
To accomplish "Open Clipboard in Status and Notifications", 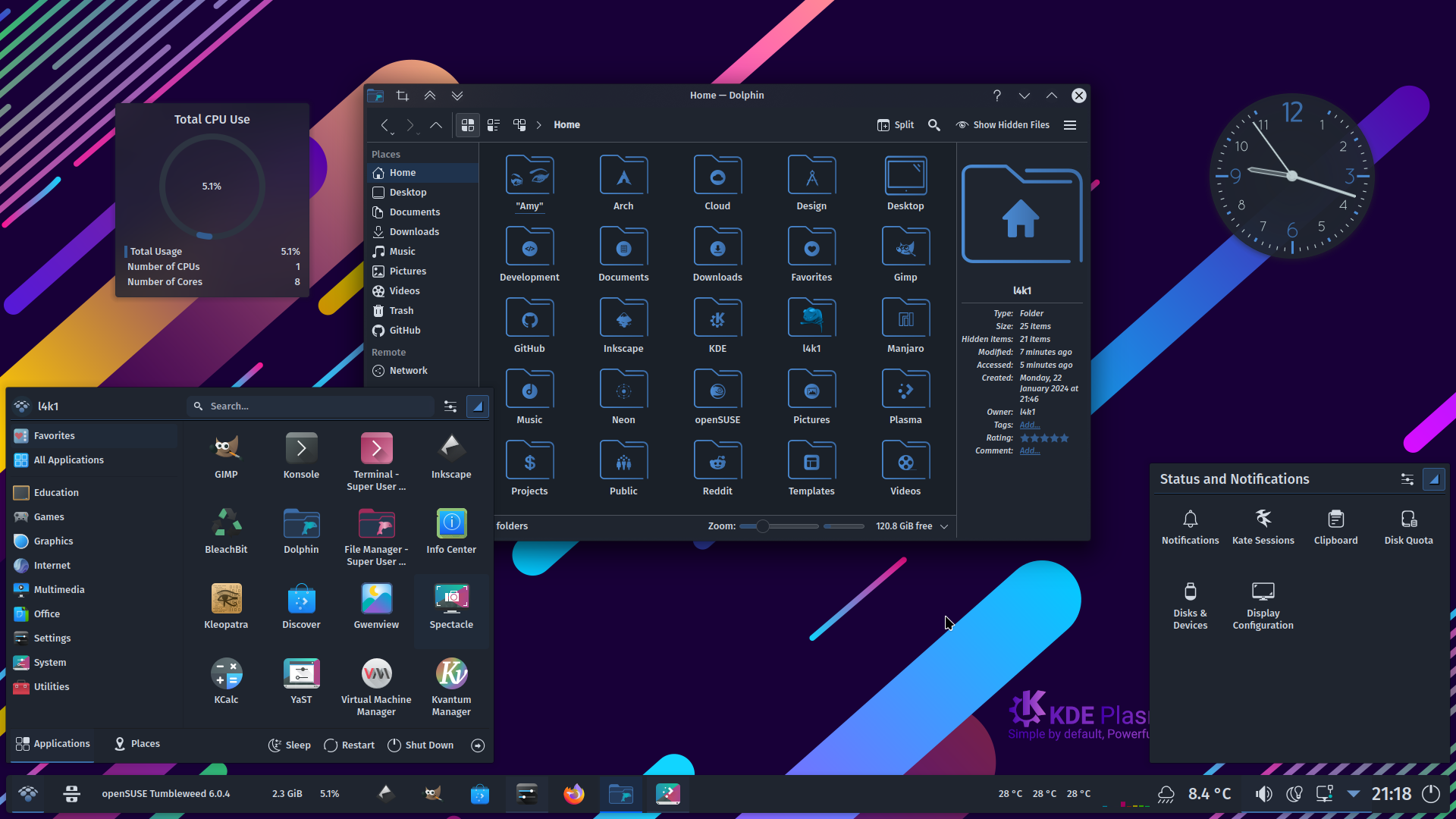I will tap(1335, 527).
